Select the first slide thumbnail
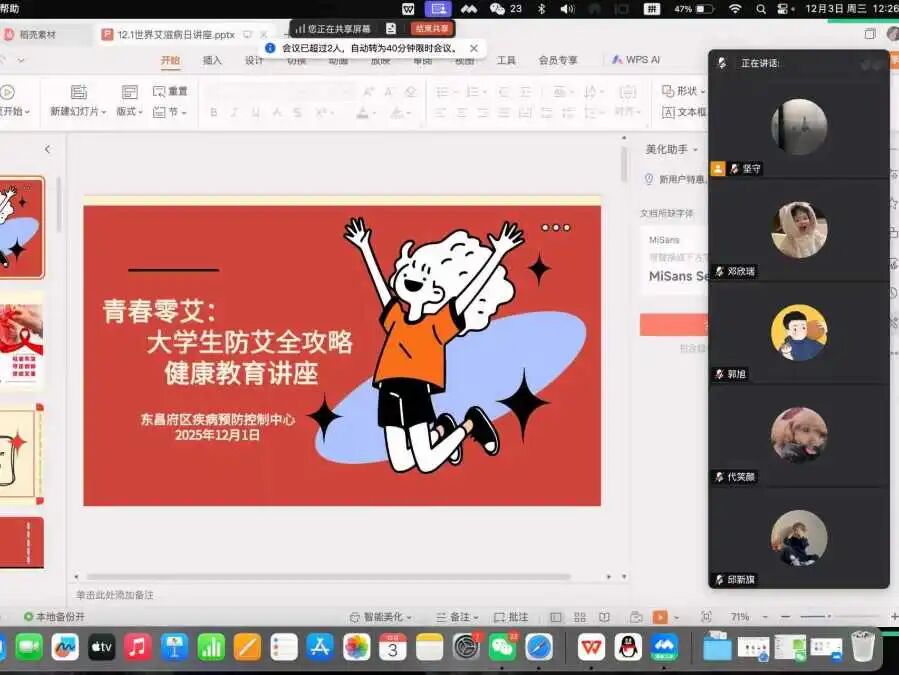The image size is (899, 675). (21, 228)
